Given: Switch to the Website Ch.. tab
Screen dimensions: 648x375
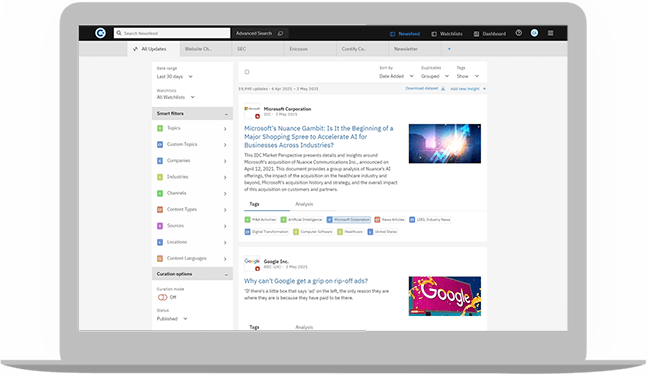Looking at the screenshot, I should [x=205, y=49].
